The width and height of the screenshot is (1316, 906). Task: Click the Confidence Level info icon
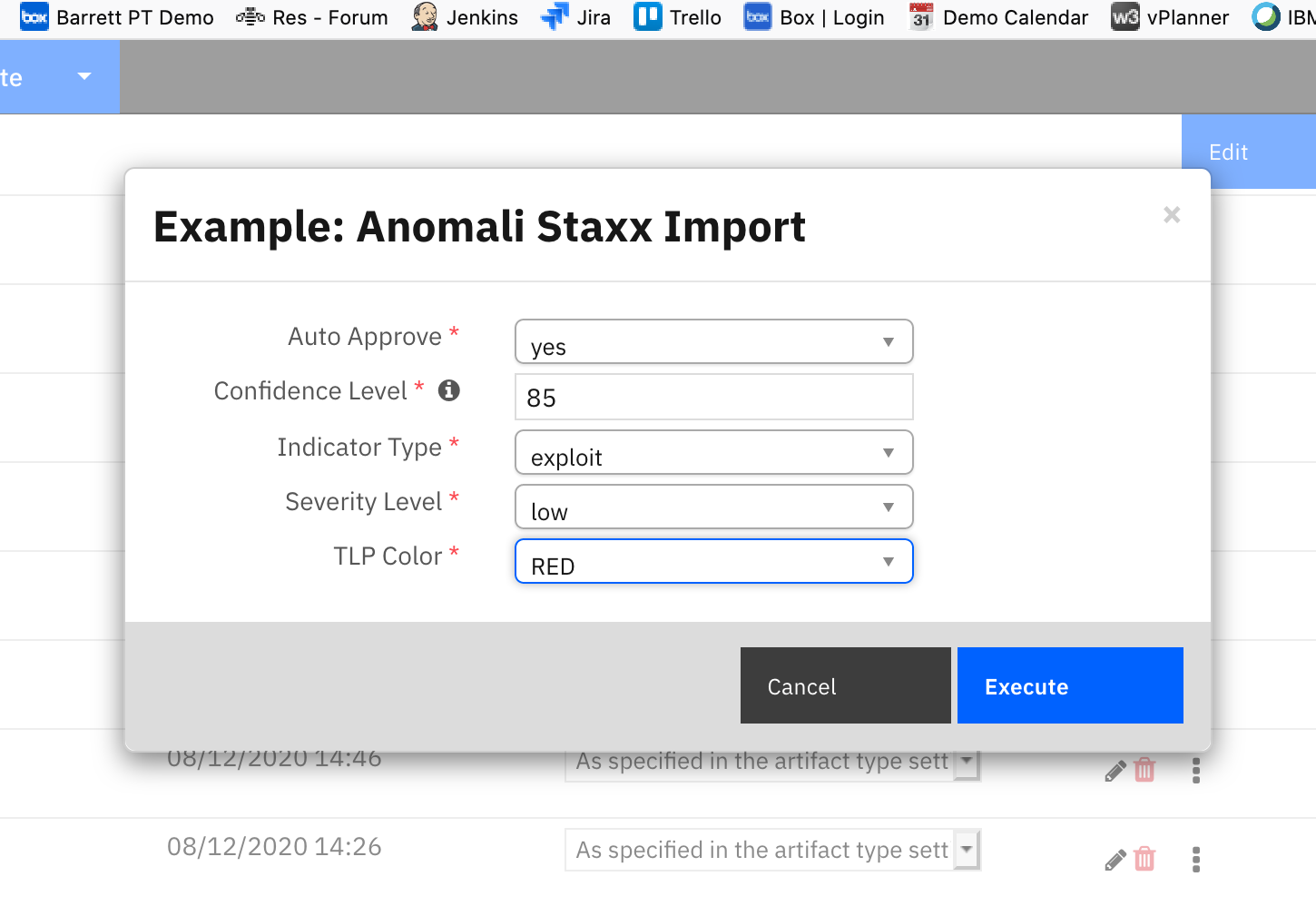coord(449,390)
